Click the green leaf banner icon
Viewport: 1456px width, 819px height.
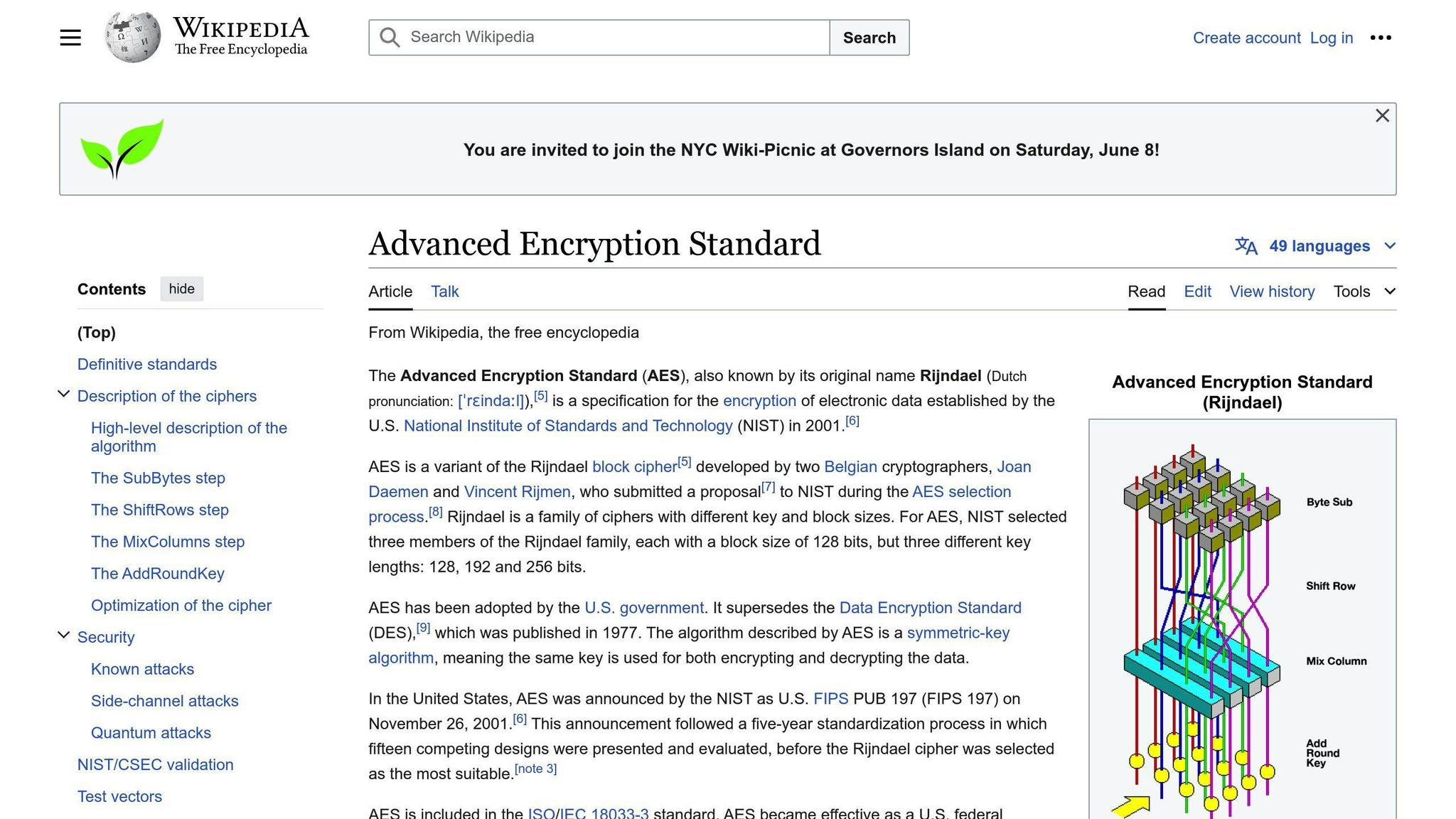tap(122, 149)
